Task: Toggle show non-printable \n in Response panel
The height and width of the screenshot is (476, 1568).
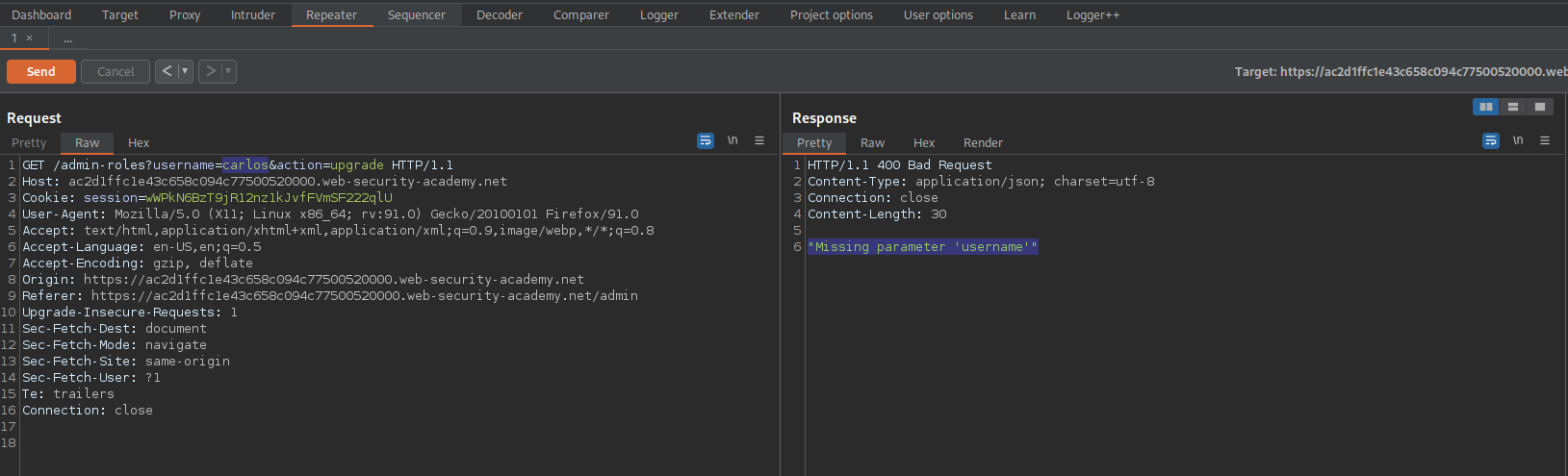Action: pos(1518,140)
